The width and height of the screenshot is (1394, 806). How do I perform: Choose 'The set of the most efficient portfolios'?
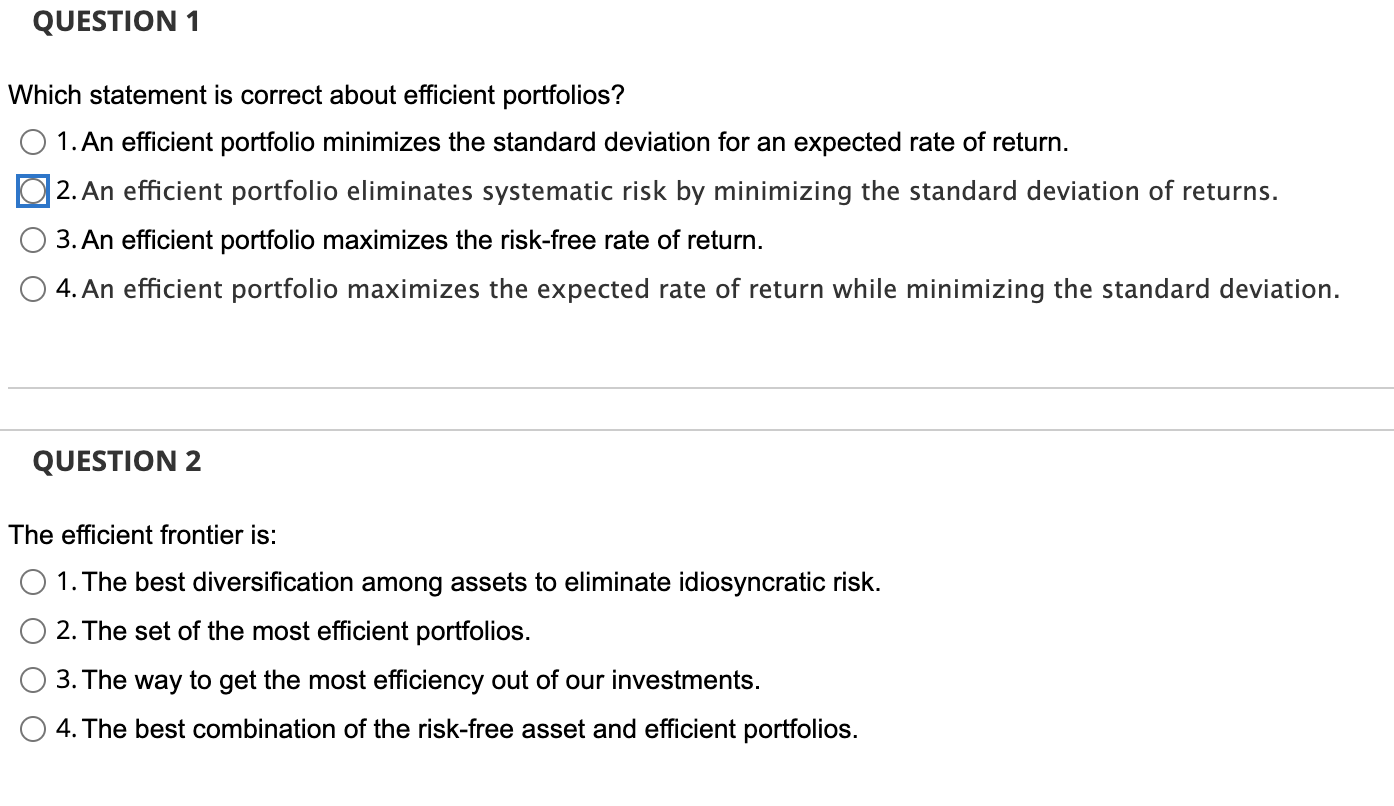point(33,630)
